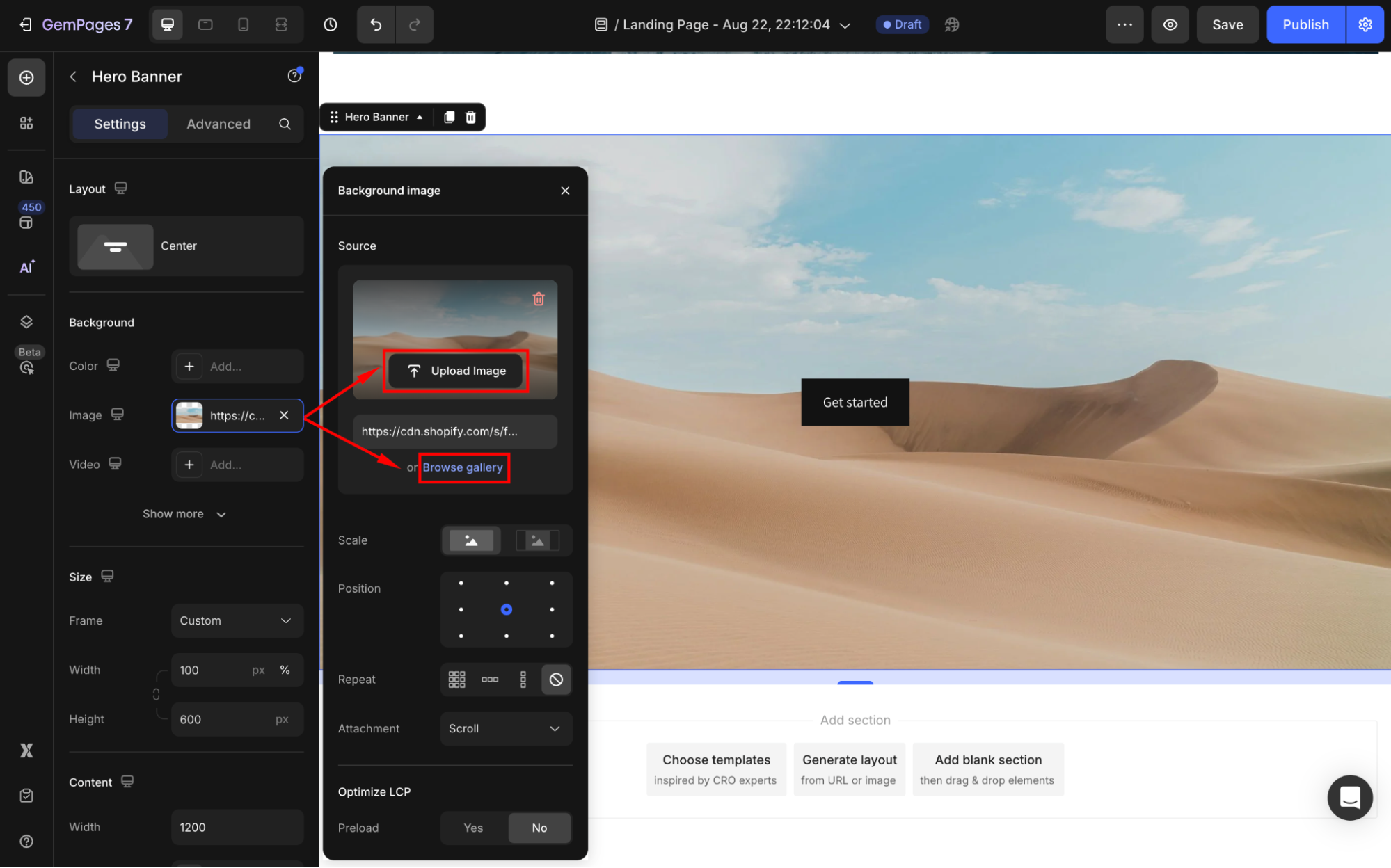Select the Settings tab
The image size is (1391, 868).
(x=120, y=124)
